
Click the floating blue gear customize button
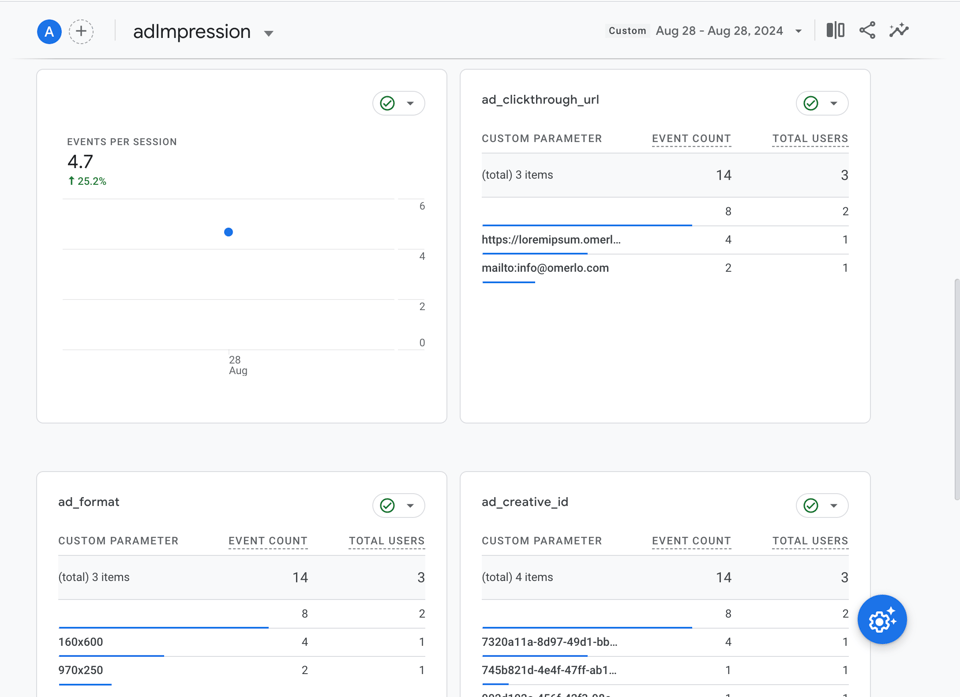882,620
